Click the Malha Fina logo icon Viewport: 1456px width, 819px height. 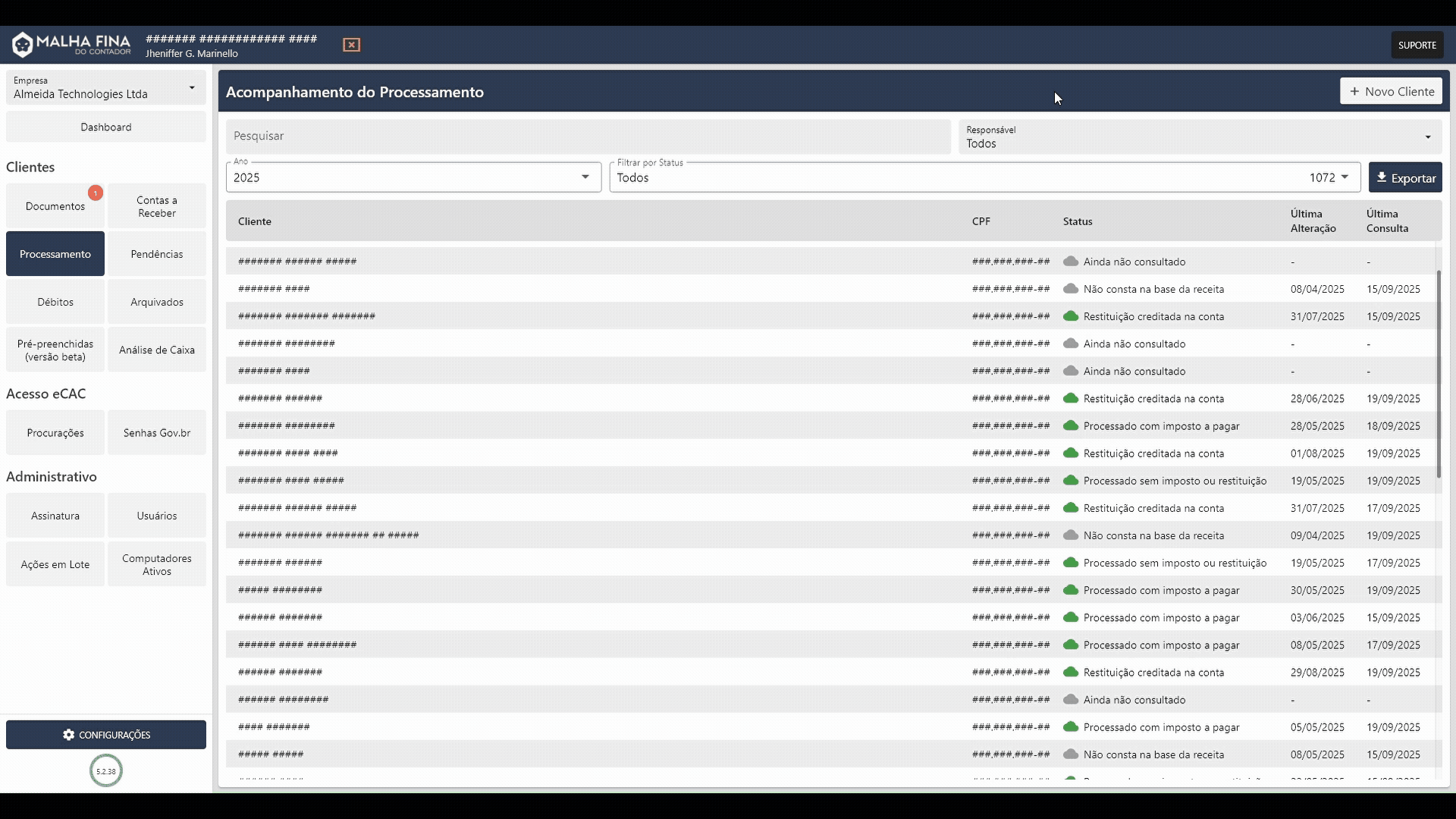pos(23,45)
